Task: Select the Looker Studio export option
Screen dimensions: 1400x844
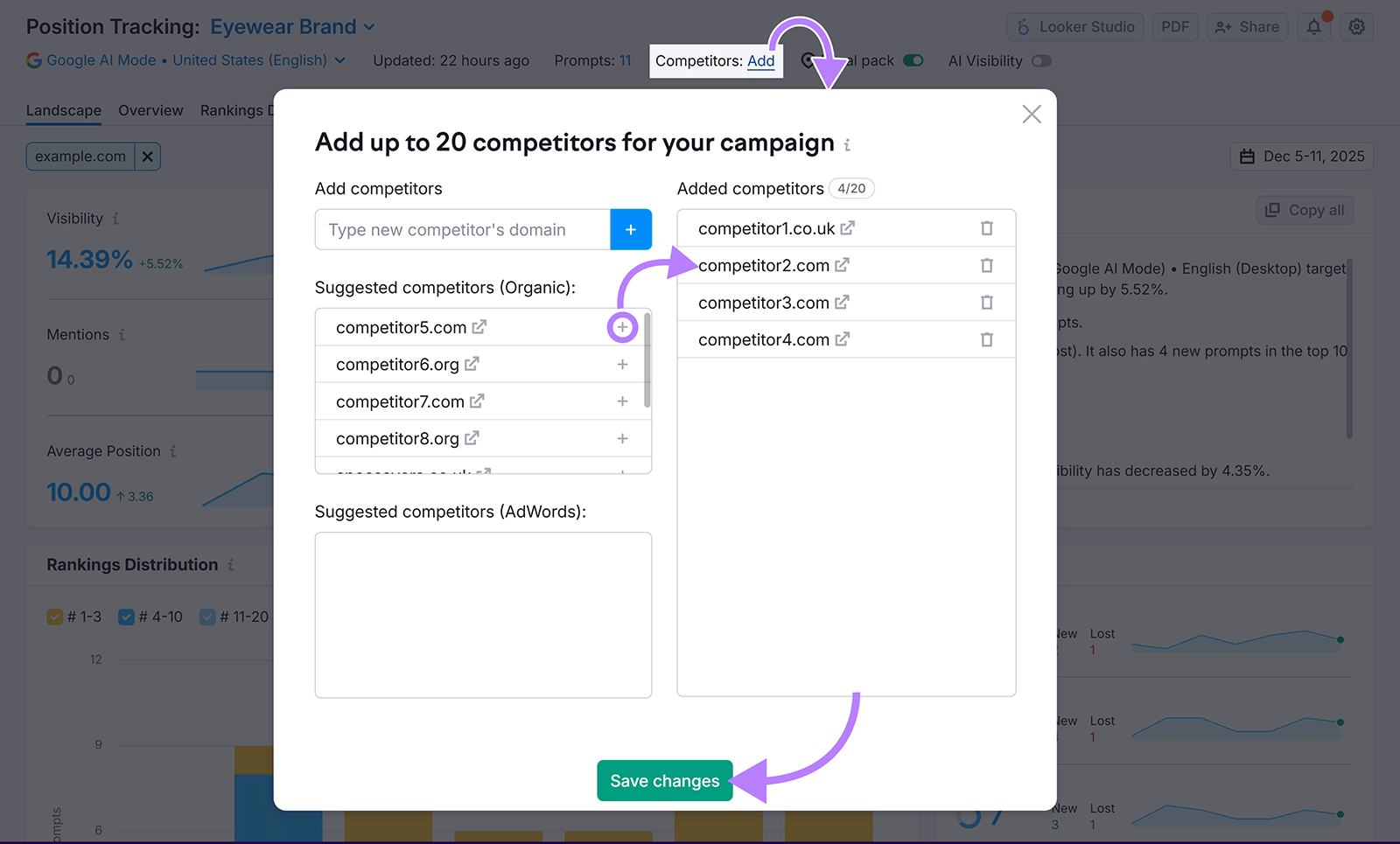Action: pos(1074,26)
